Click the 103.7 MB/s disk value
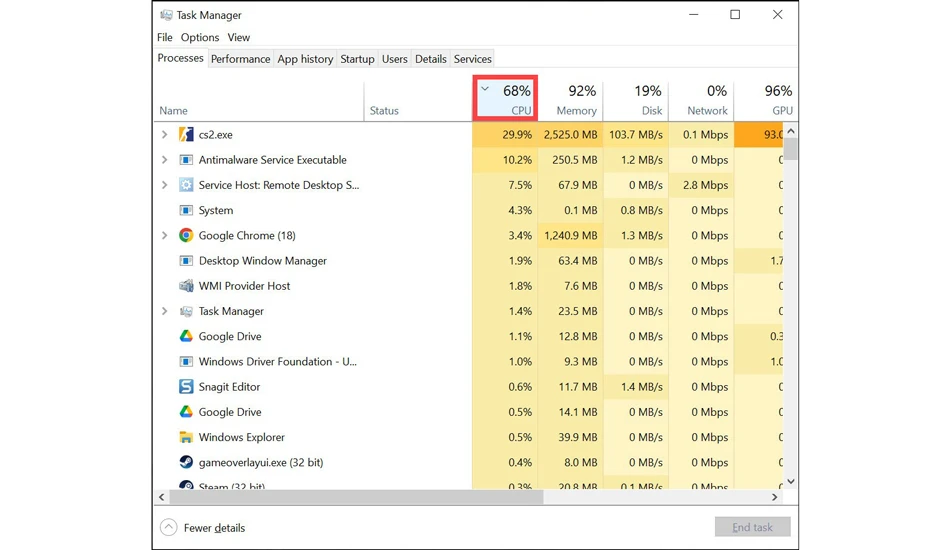The width and height of the screenshot is (950, 550). pyautogui.click(x=636, y=134)
